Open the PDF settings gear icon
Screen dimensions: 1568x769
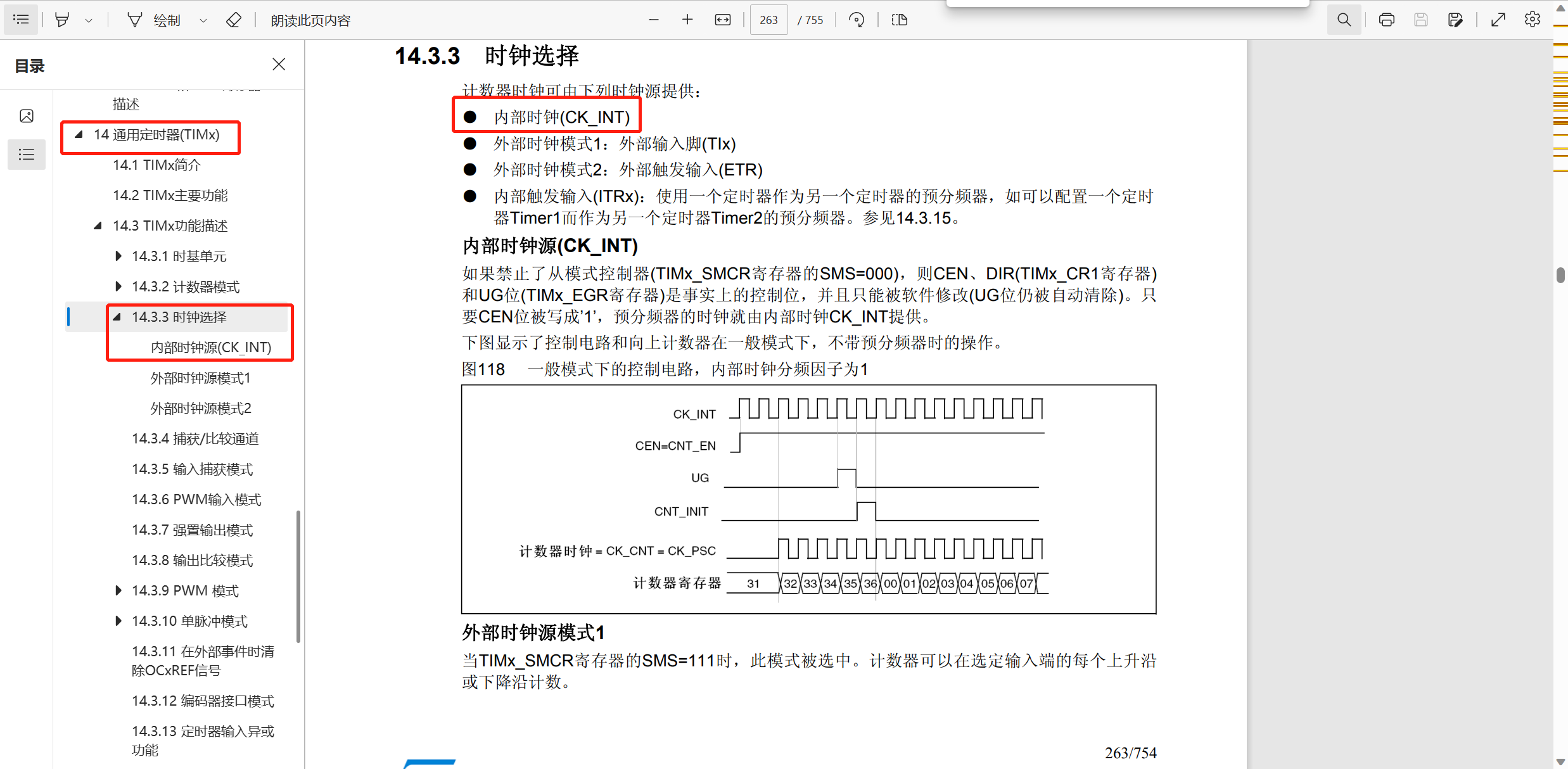tap(1532, 20)
